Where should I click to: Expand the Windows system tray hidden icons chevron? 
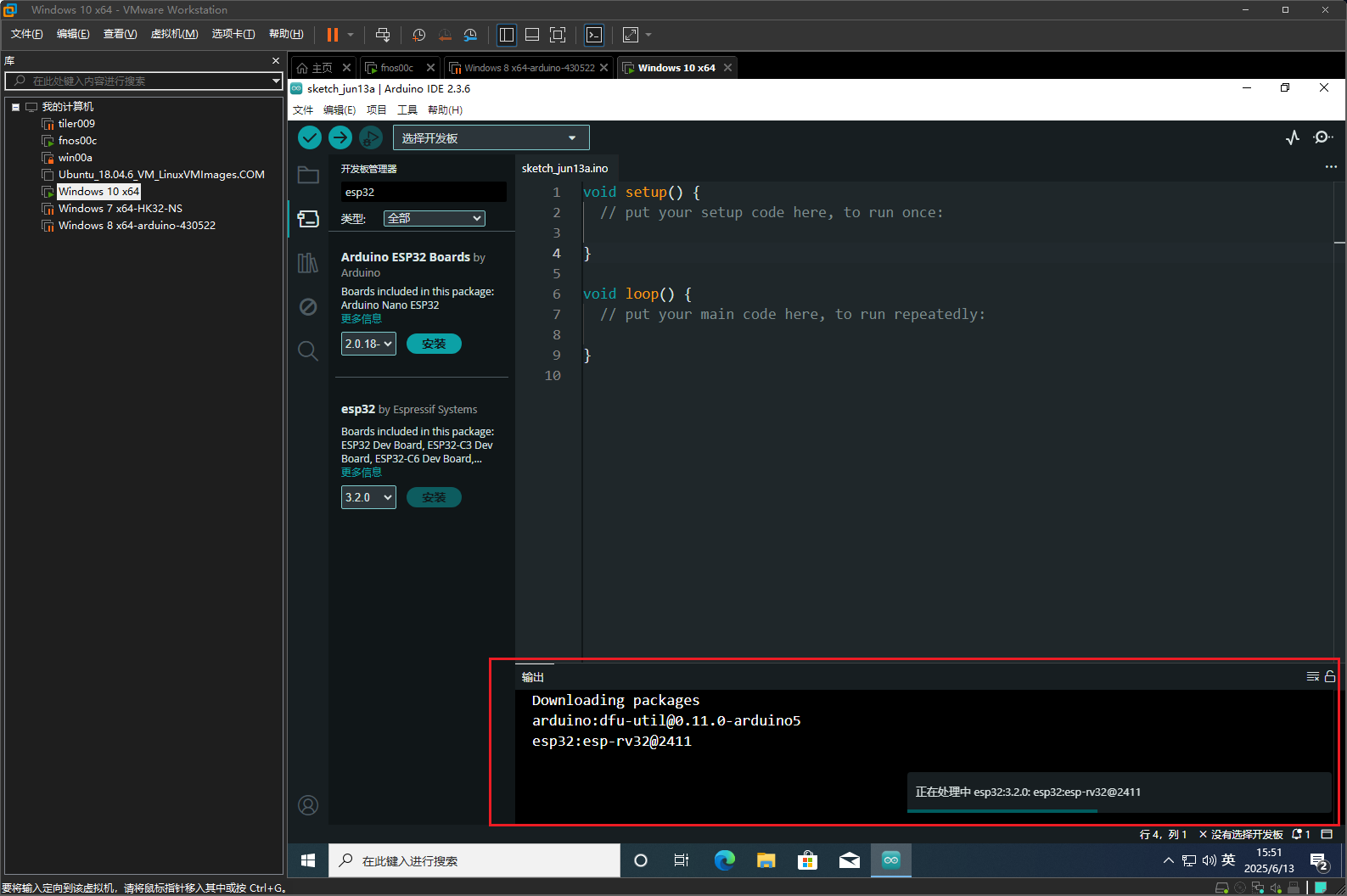click(x=1169, y=860)
